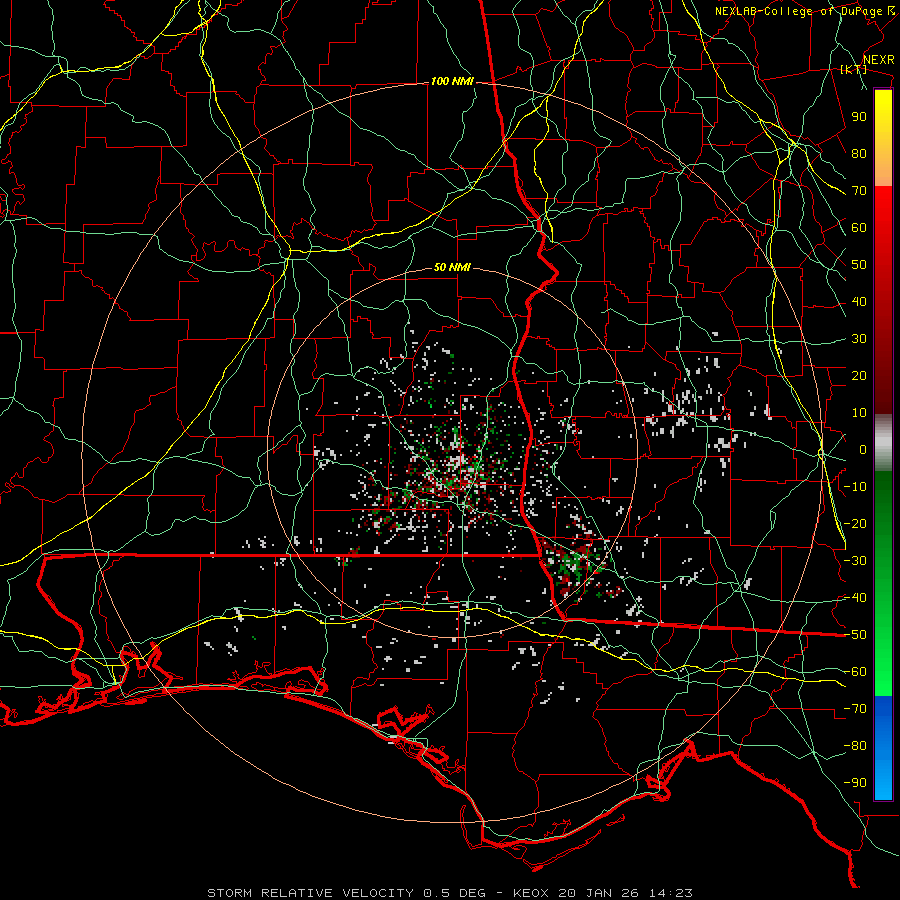Viewport: 900px width, 900px height.
Task: Select the -80 value on velocity scale
Action: pos(855,746)
